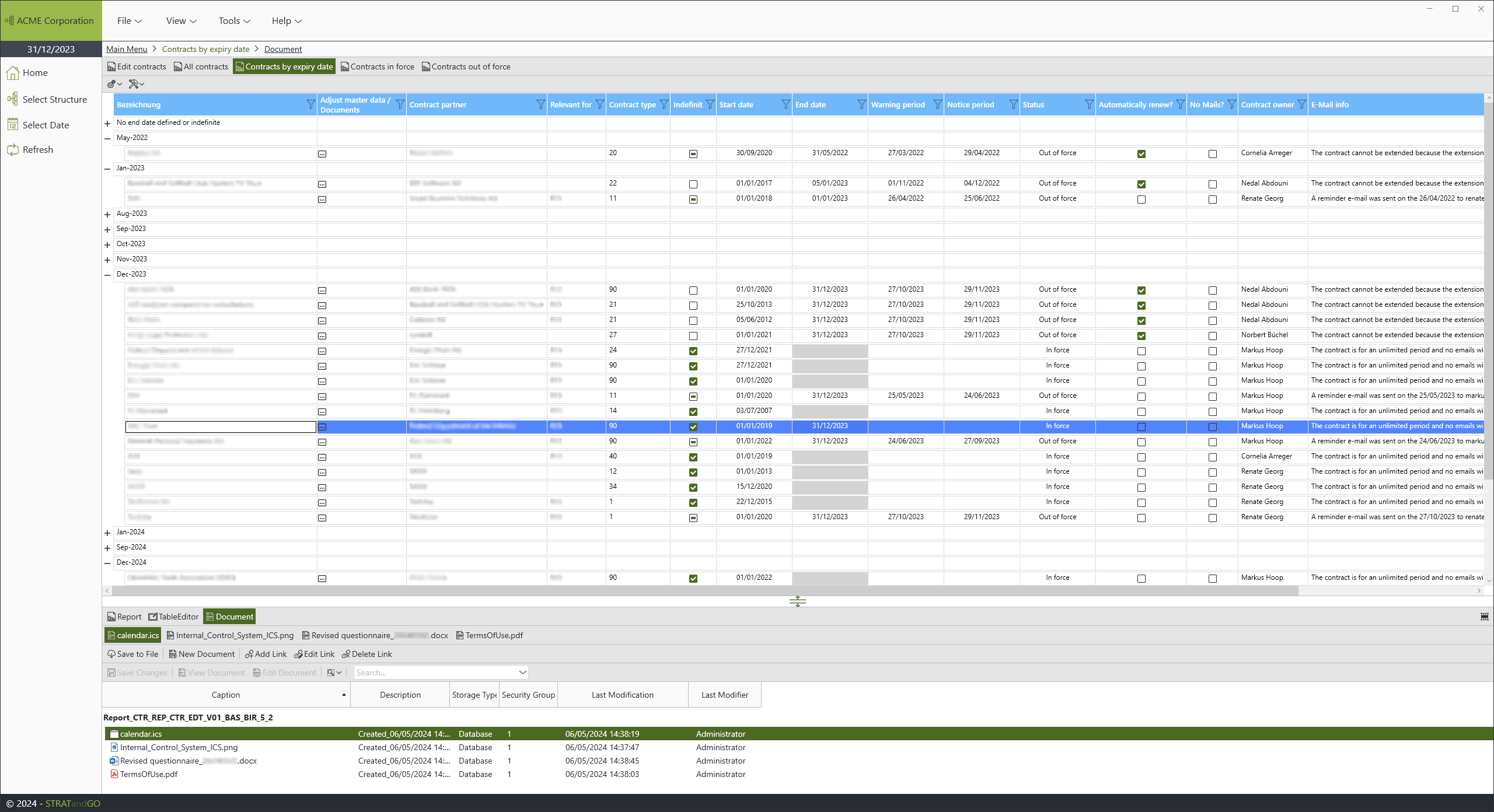Toggle Indefinit checkbox for start date 01/01/2017 row
Image resolution: width=1494 pixels, height=812 pixels.
(x=693, y=184)
